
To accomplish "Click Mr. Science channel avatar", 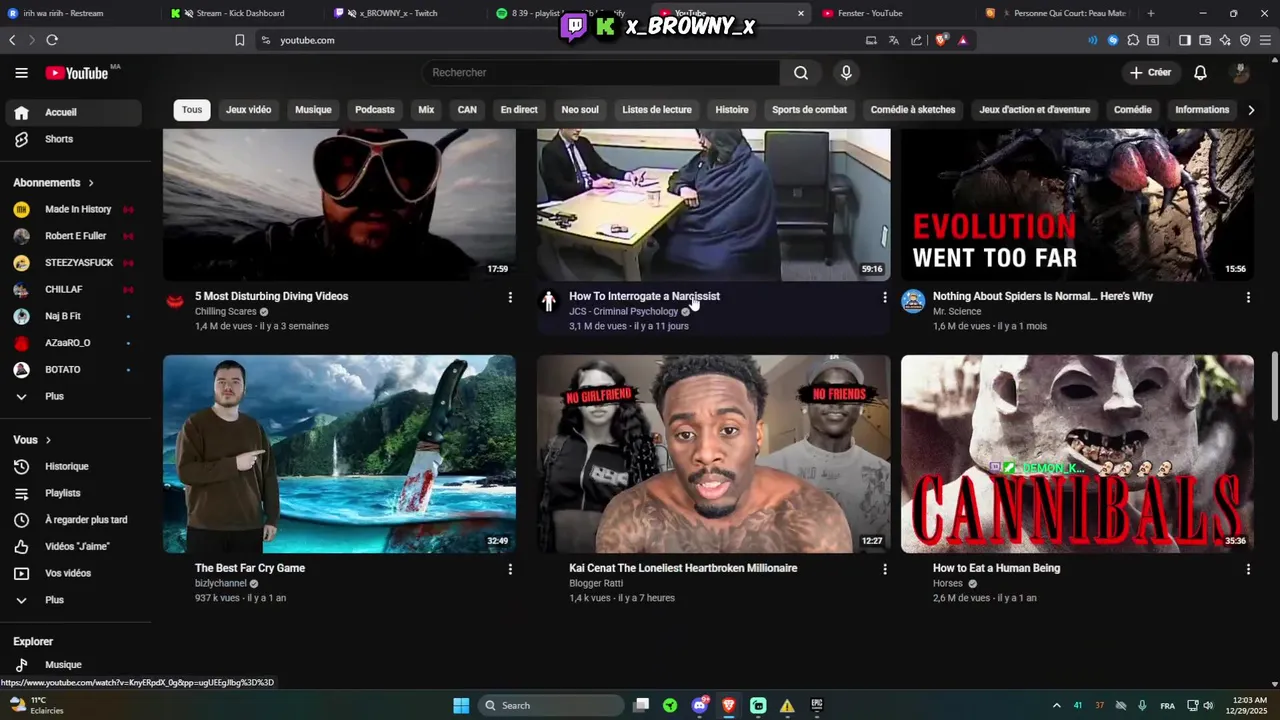I will click(x=913, y=301).
